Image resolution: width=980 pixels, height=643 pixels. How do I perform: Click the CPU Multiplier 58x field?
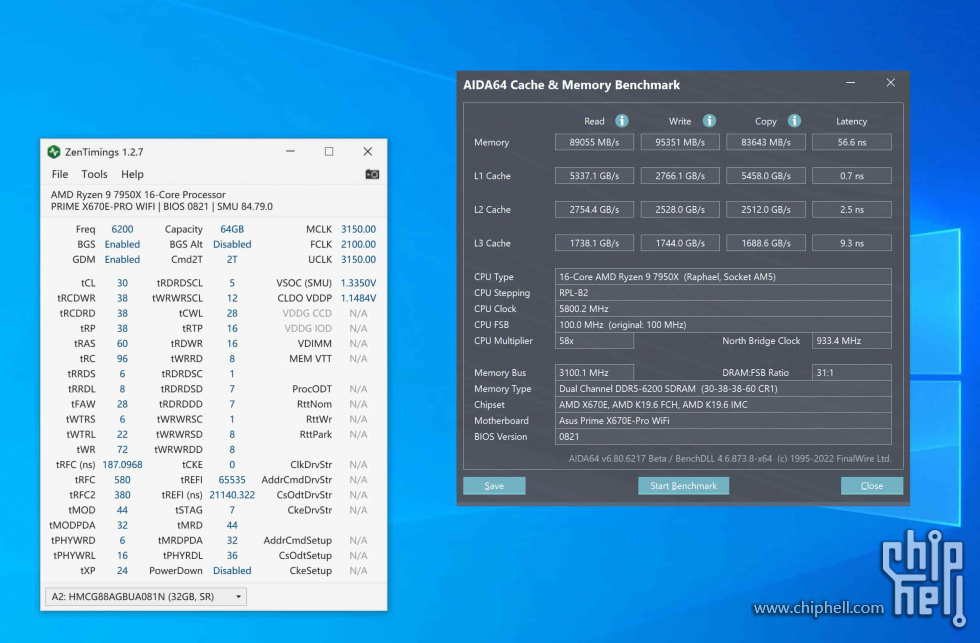594,341
